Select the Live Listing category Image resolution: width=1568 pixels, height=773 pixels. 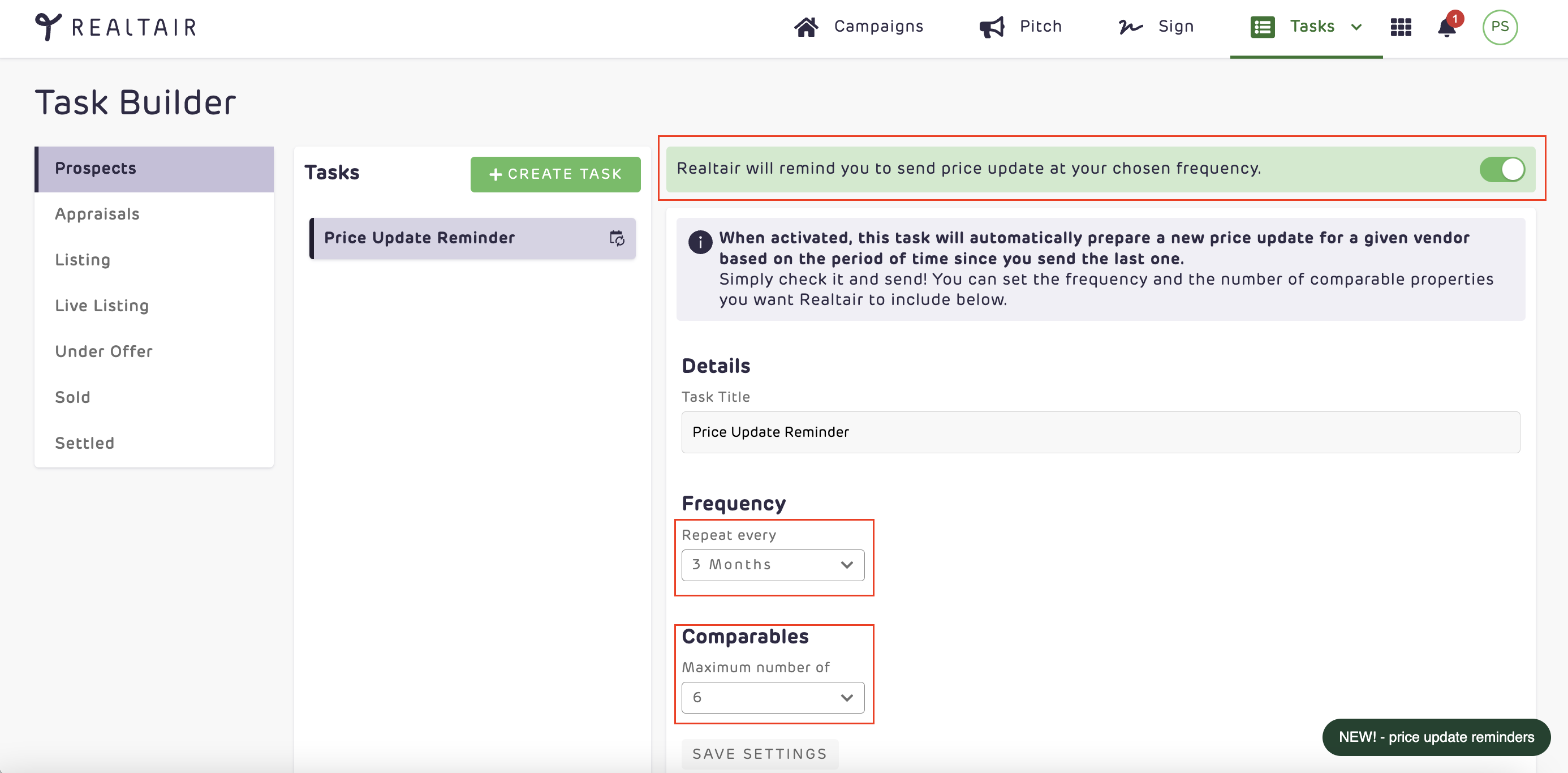pos(154,306)
